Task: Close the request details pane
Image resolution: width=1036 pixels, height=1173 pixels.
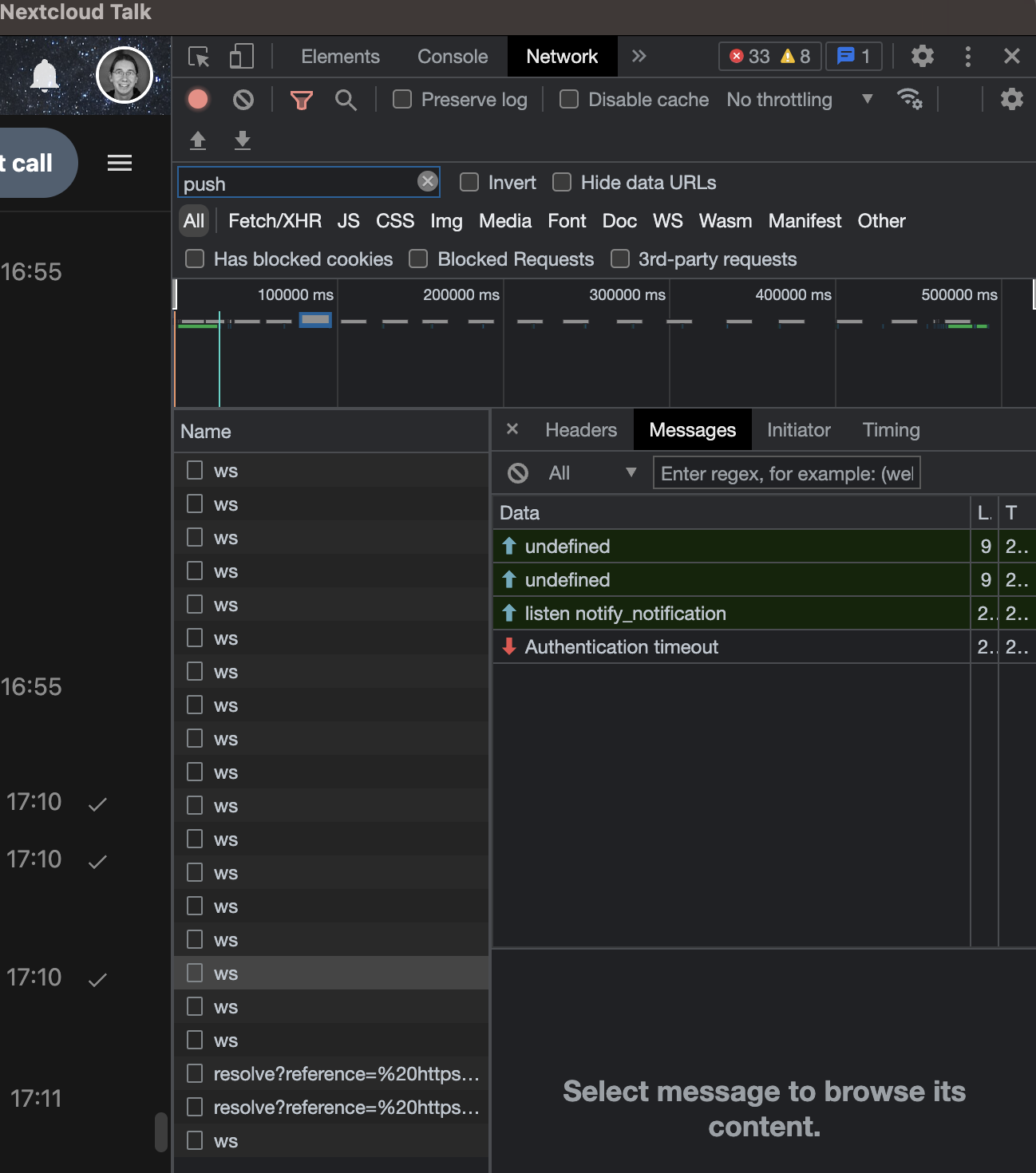Action: pos(512,429)
